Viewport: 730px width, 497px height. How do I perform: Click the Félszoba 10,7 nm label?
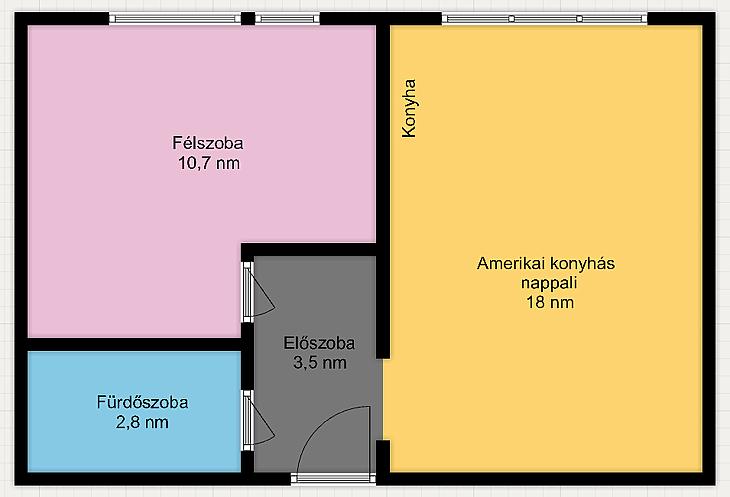(208, 153)
